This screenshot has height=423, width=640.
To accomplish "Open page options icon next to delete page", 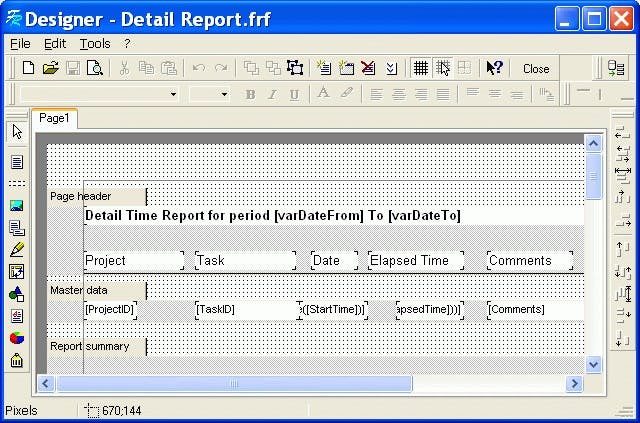I will click(391, 68).
